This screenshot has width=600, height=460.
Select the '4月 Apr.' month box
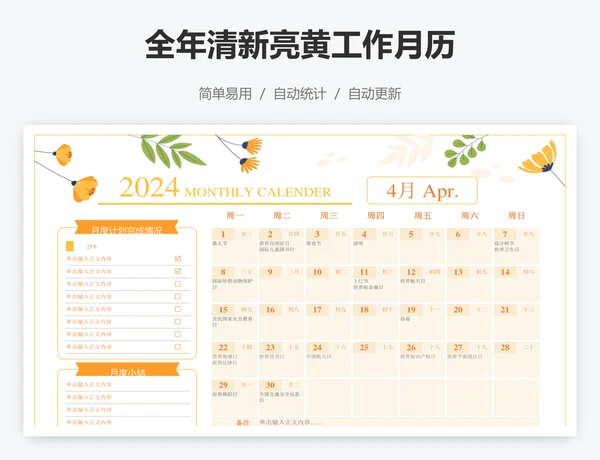422,190
